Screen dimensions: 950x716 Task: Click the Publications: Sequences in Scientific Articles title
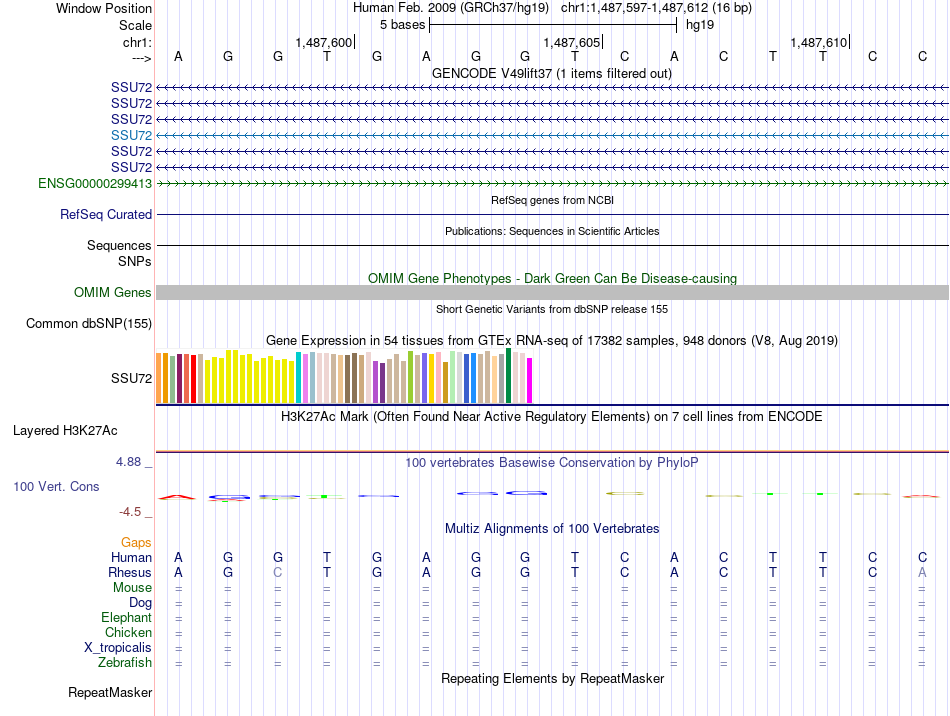[x=552, y=231]
